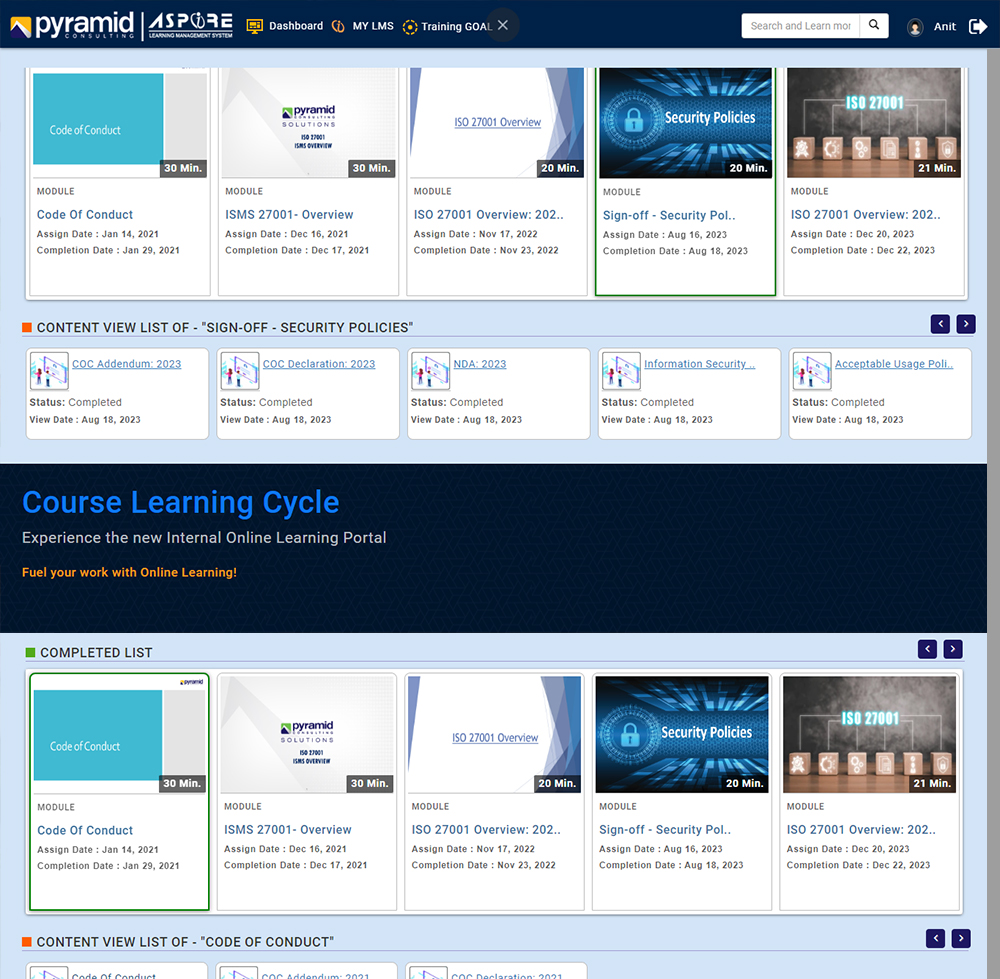This screenshot has height=979, width=1000.
Task: Open ISMS 27001- Overview module in Completed List
Action: click(288, 829)
